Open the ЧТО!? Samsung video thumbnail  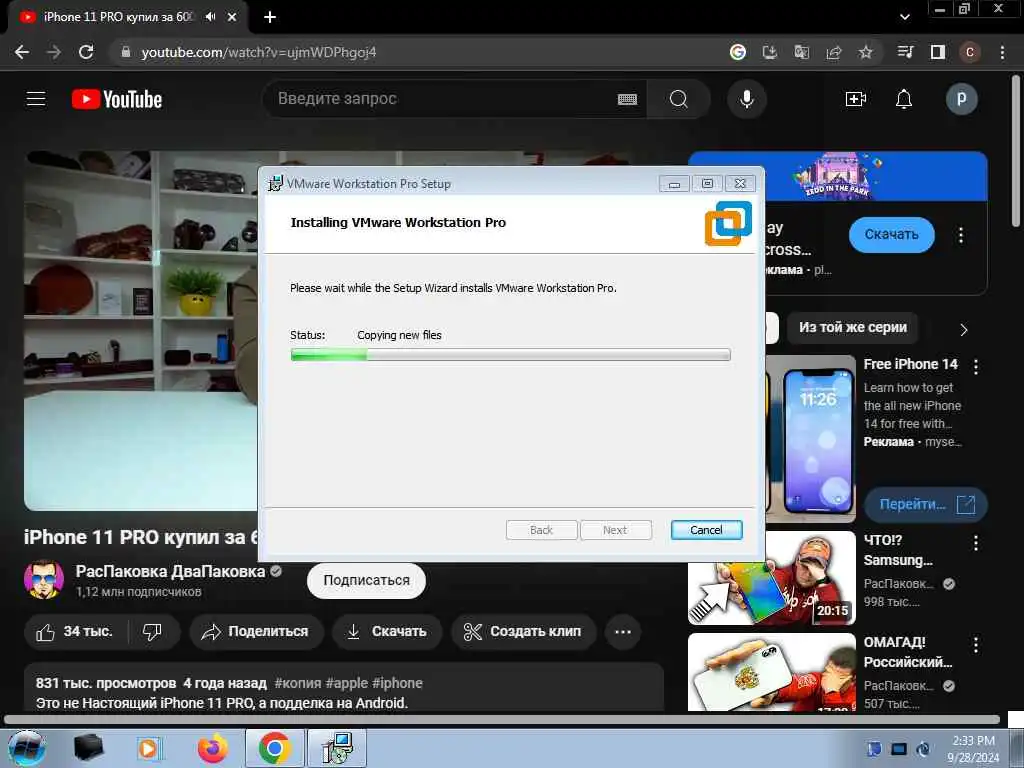[x=772, y=578]
